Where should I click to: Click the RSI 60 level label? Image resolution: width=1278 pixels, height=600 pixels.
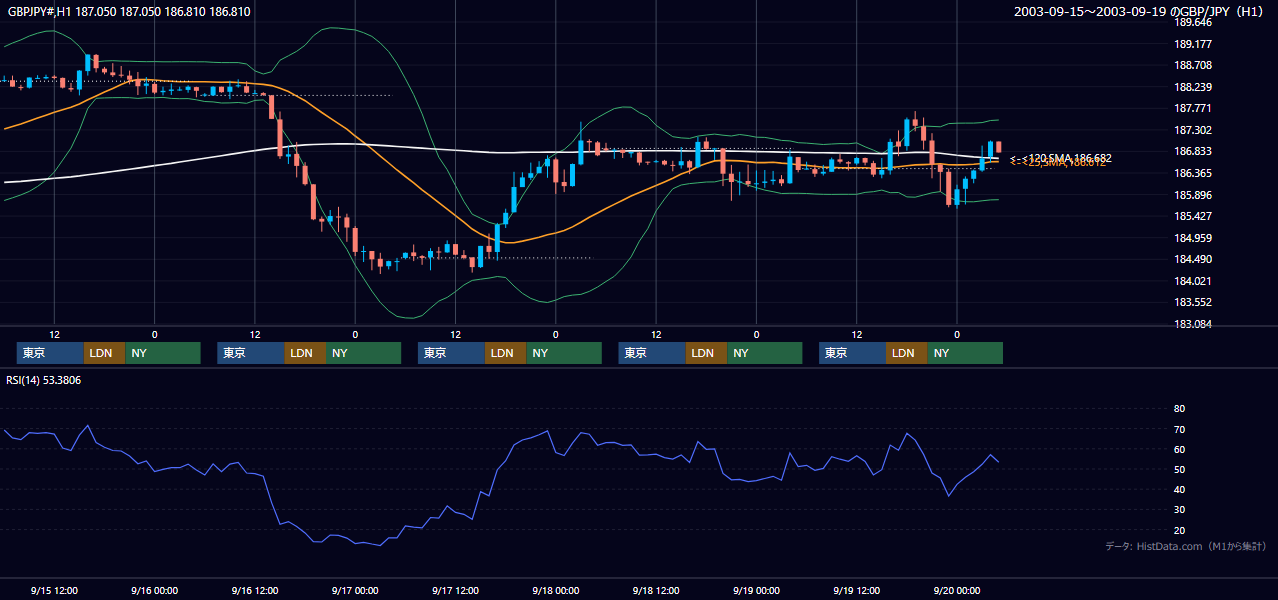point(1179,449)
